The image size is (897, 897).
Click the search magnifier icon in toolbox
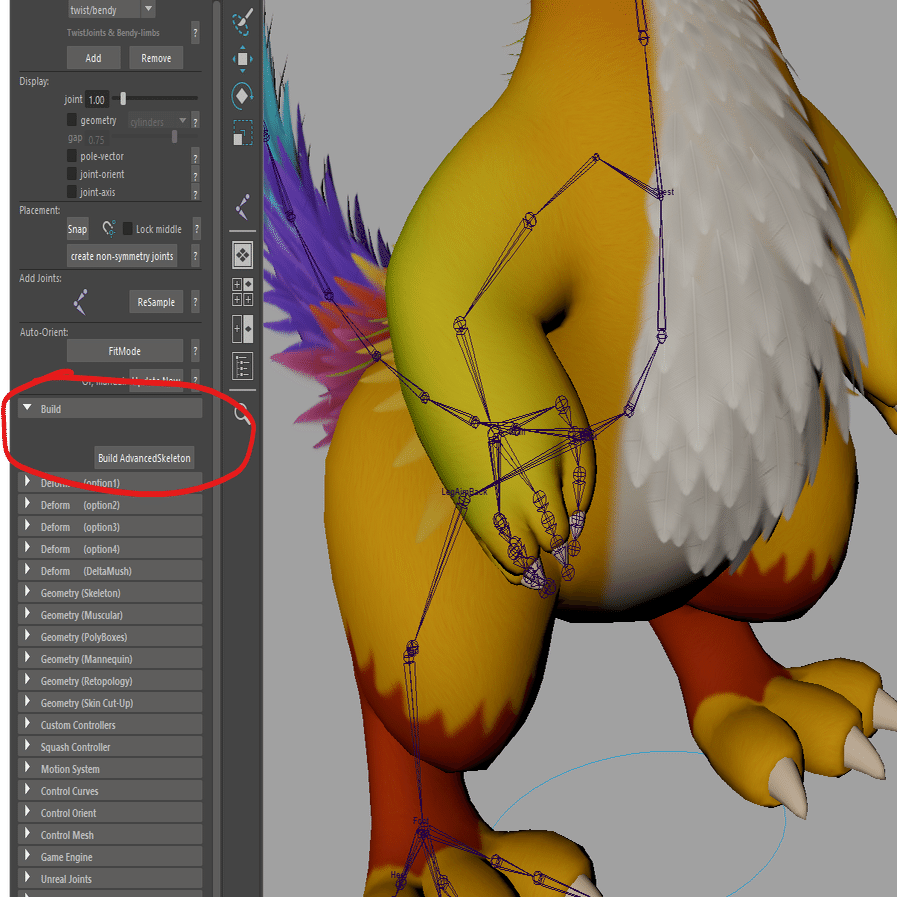coord(243,412)
